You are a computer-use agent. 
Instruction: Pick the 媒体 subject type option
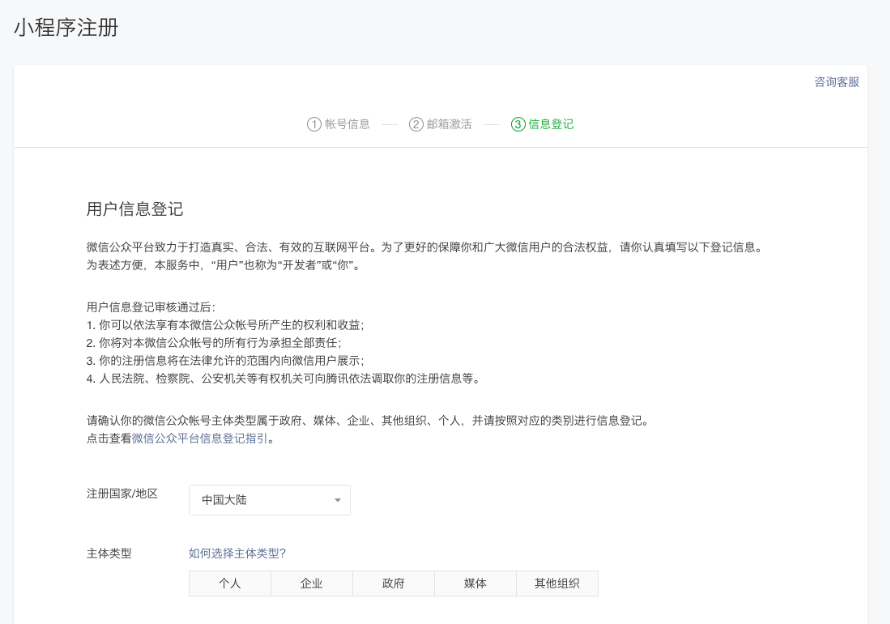(x=475, y=584)
